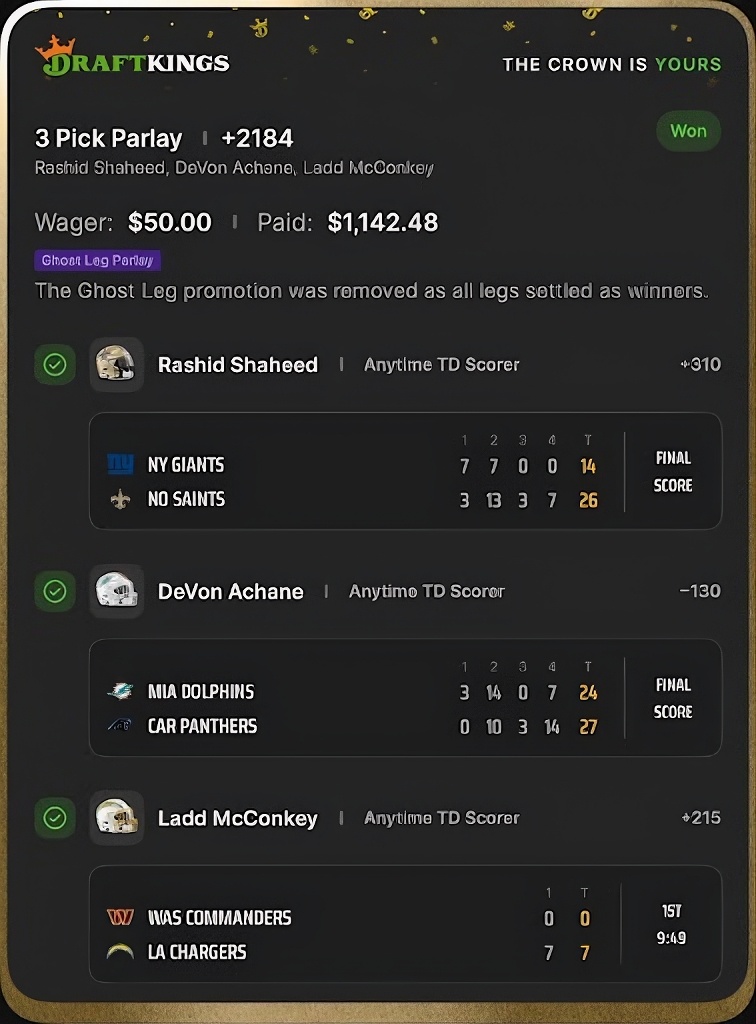Click the DraftKings crown logo
Screen dimensions: 756x1024
pos(55,47)
